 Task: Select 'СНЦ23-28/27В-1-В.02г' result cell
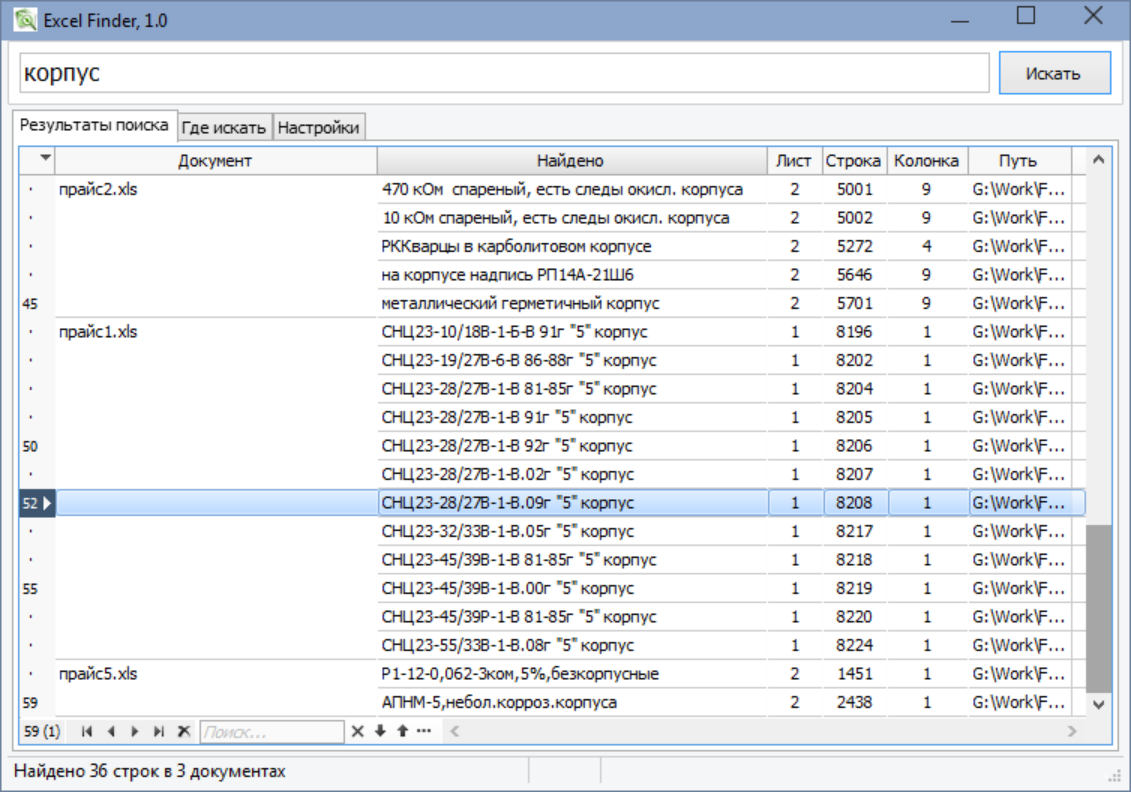tap(572, 475)
